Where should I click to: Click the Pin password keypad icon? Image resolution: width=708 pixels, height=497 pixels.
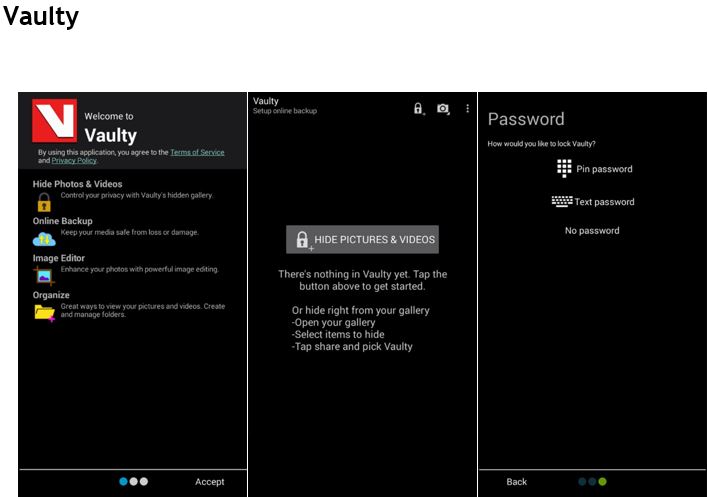564,168
